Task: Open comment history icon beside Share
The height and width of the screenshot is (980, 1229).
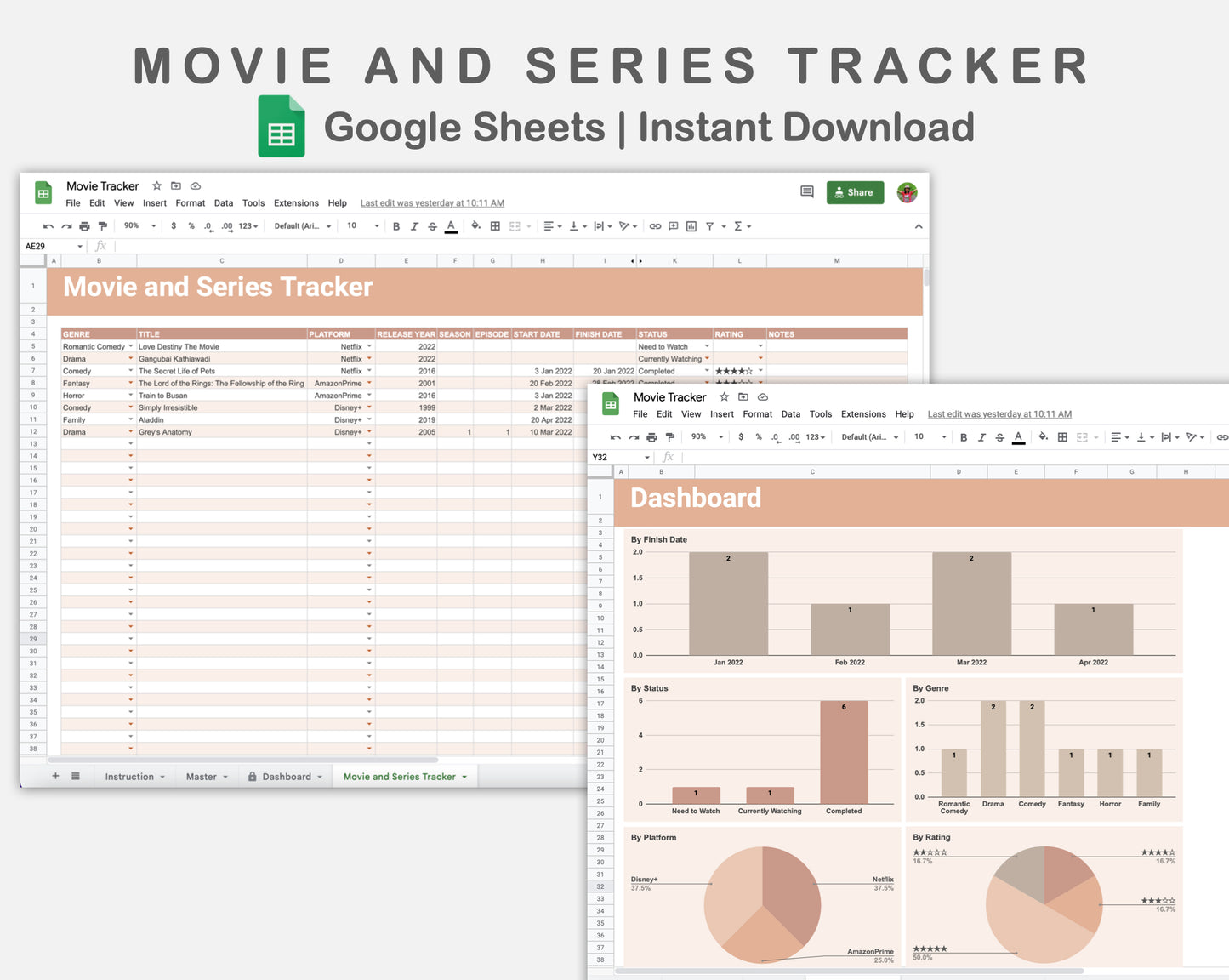Action: 806,192
